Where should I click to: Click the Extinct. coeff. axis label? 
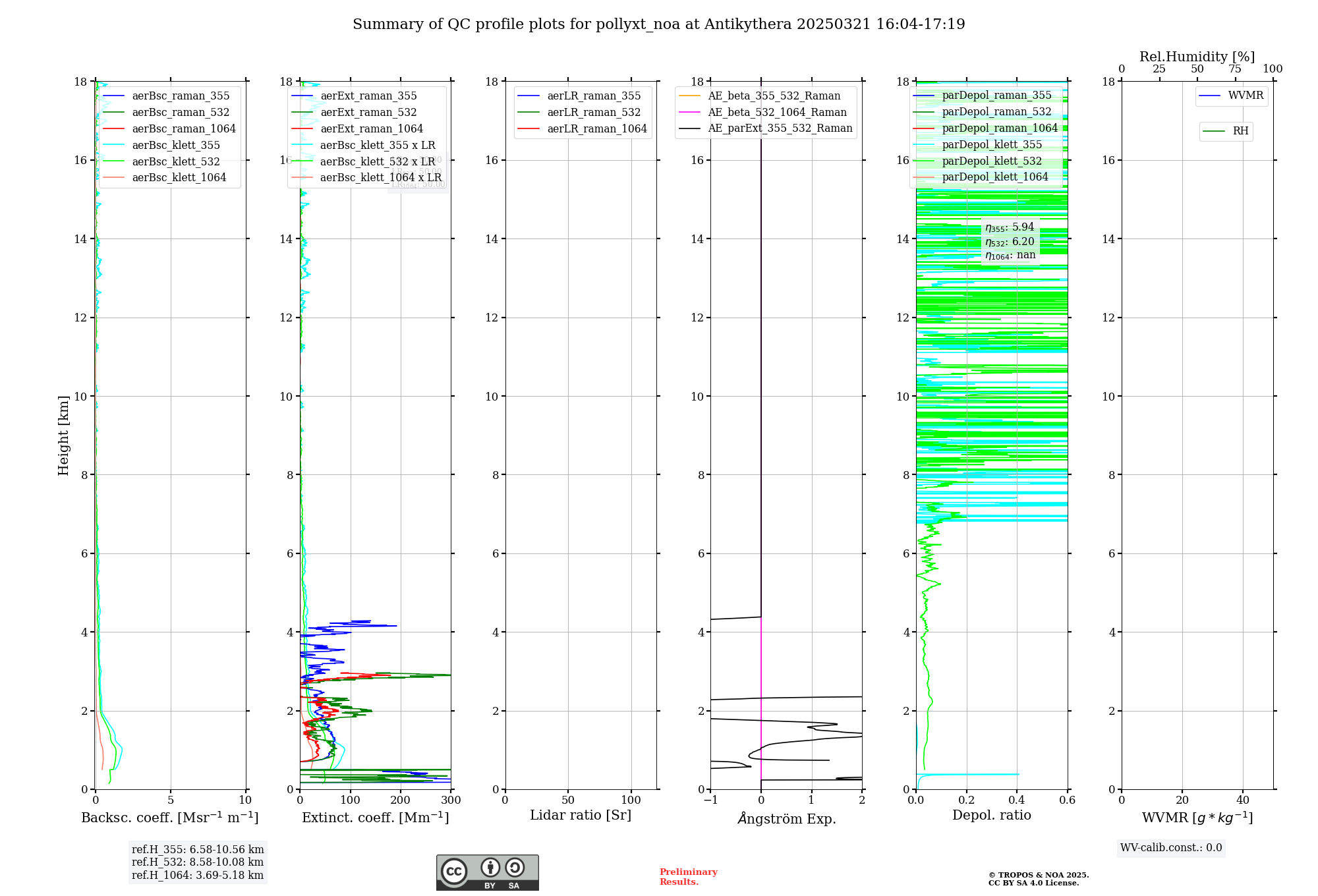click(x=376, y=818)
